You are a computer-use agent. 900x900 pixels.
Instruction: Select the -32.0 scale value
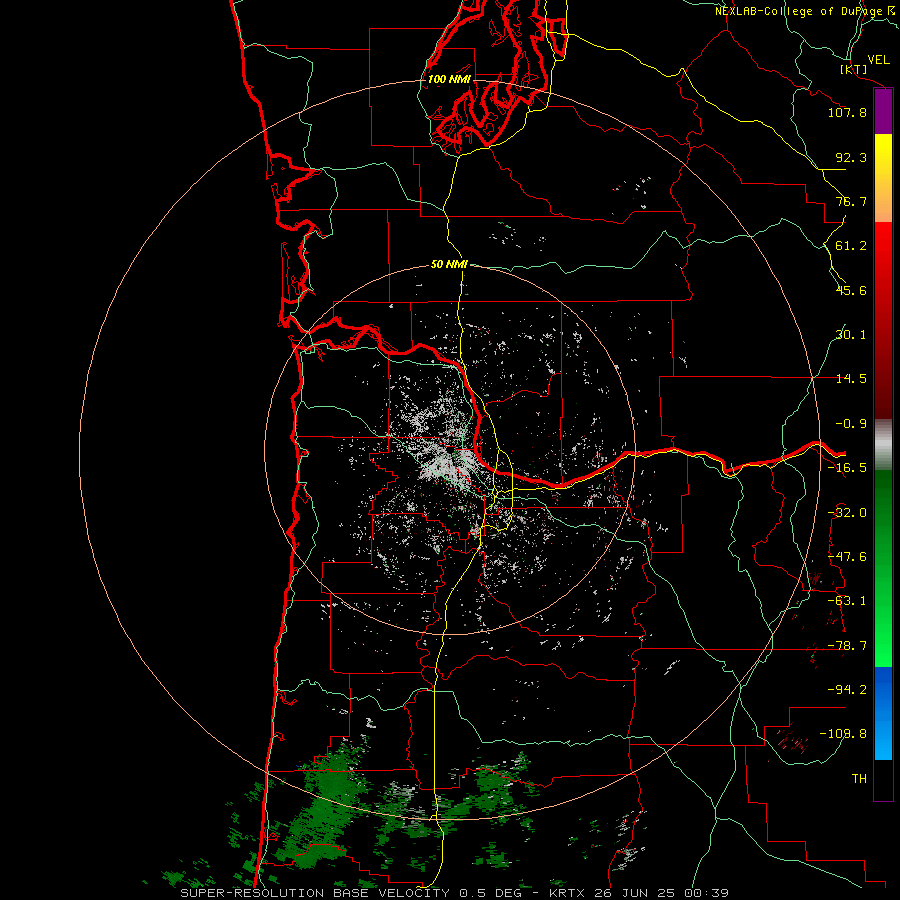tap(847, 513)
